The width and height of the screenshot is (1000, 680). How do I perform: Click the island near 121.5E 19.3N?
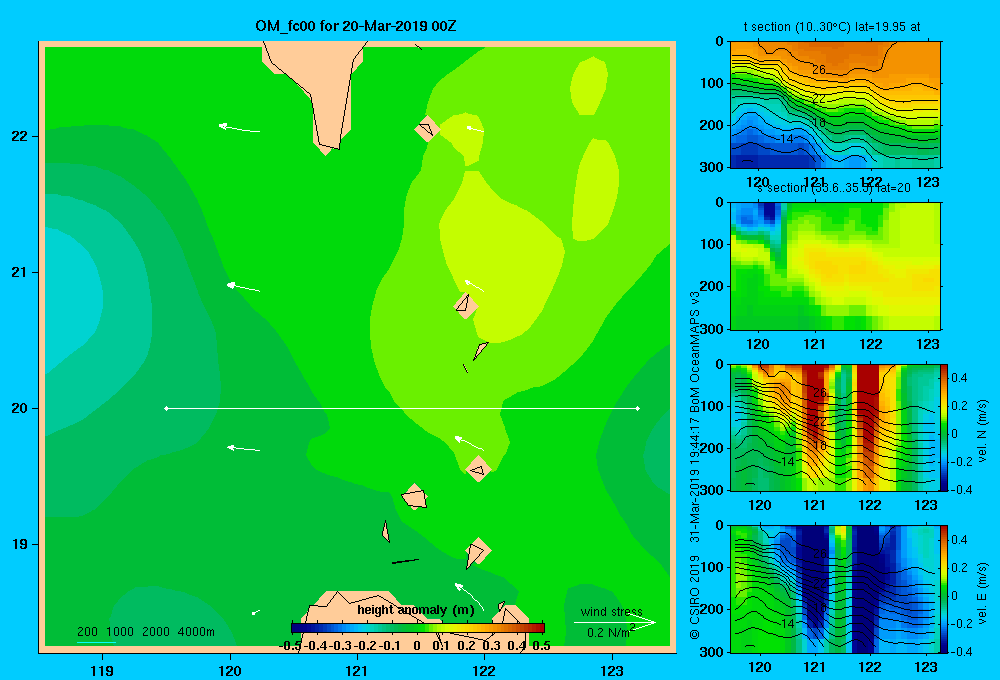[415, 497]
